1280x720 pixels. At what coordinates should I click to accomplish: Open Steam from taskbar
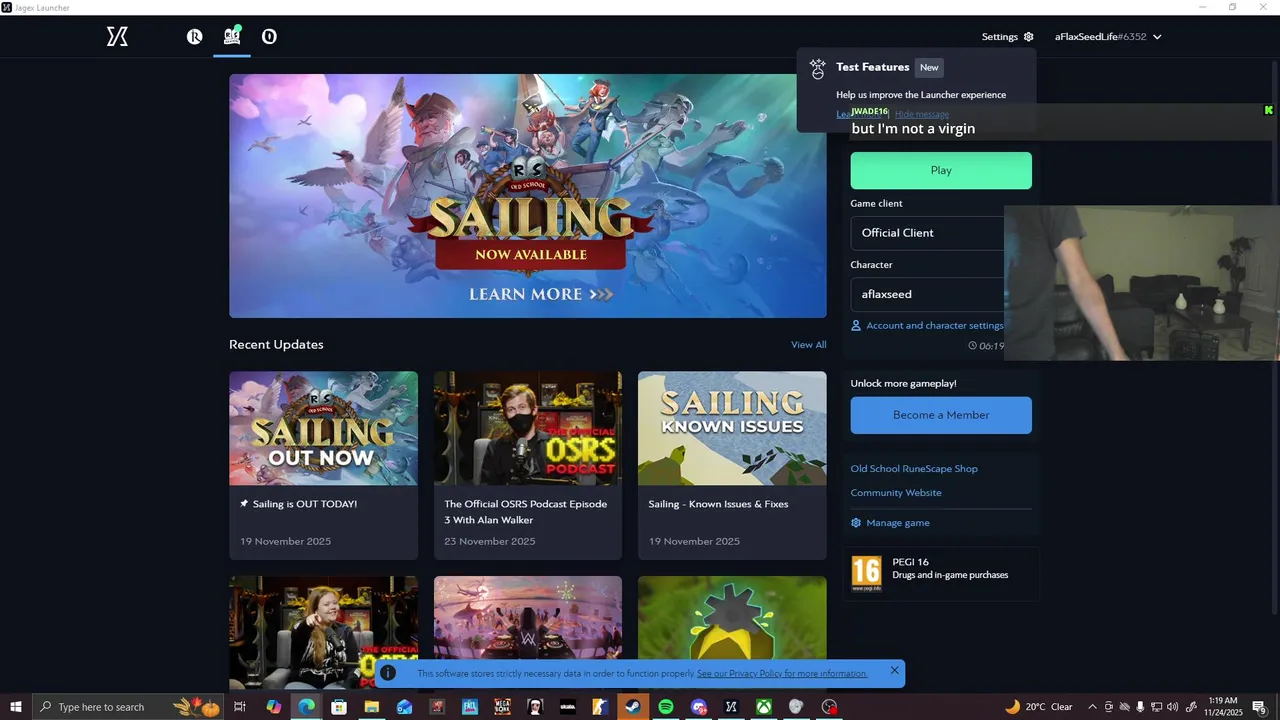coord(633,707)
